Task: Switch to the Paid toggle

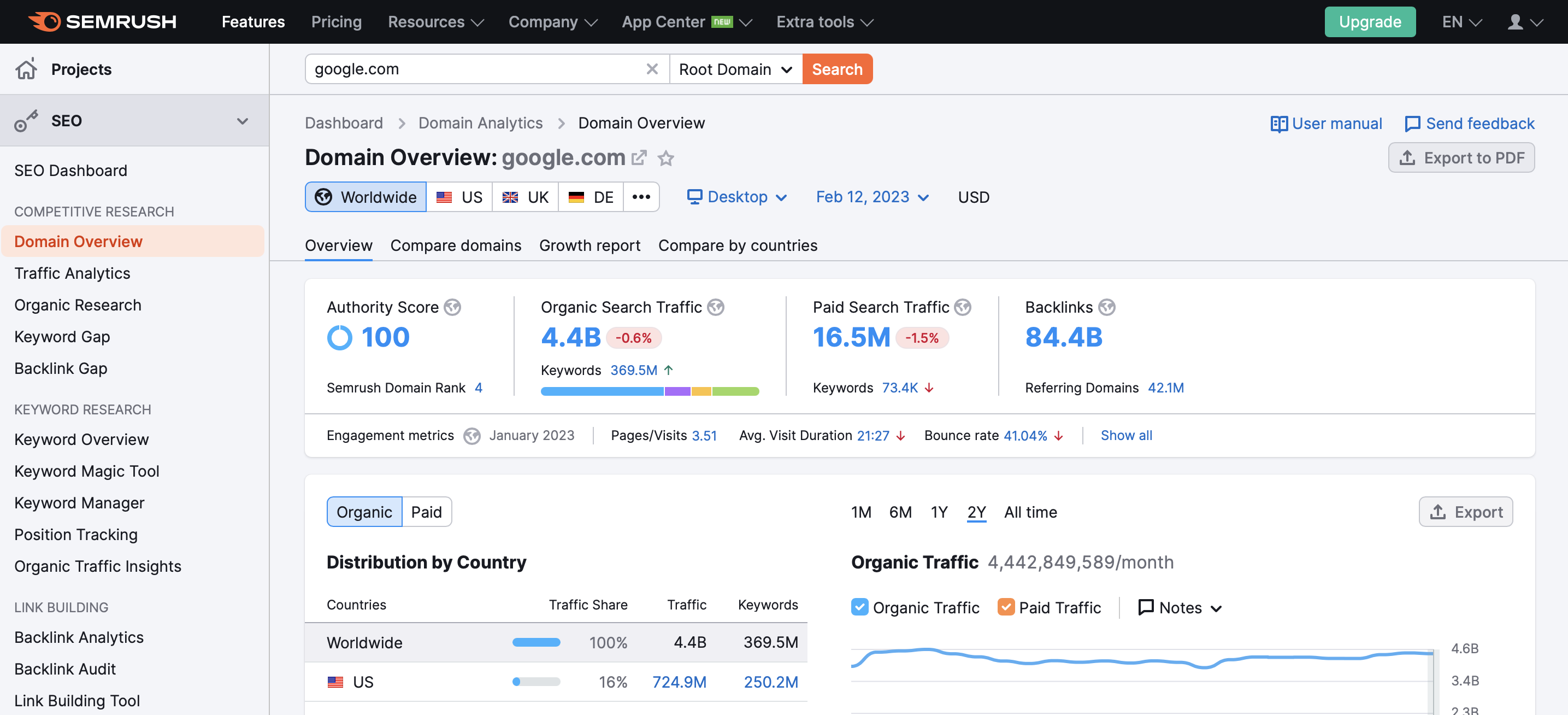Action: click(427, 512)
